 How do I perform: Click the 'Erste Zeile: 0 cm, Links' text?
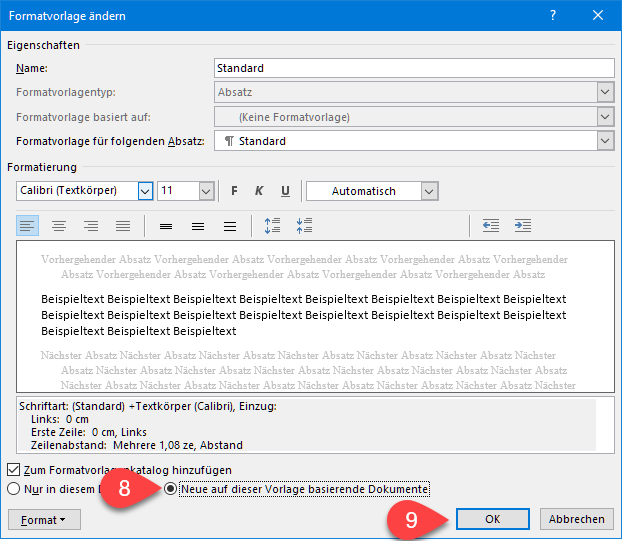coord(89,432)
